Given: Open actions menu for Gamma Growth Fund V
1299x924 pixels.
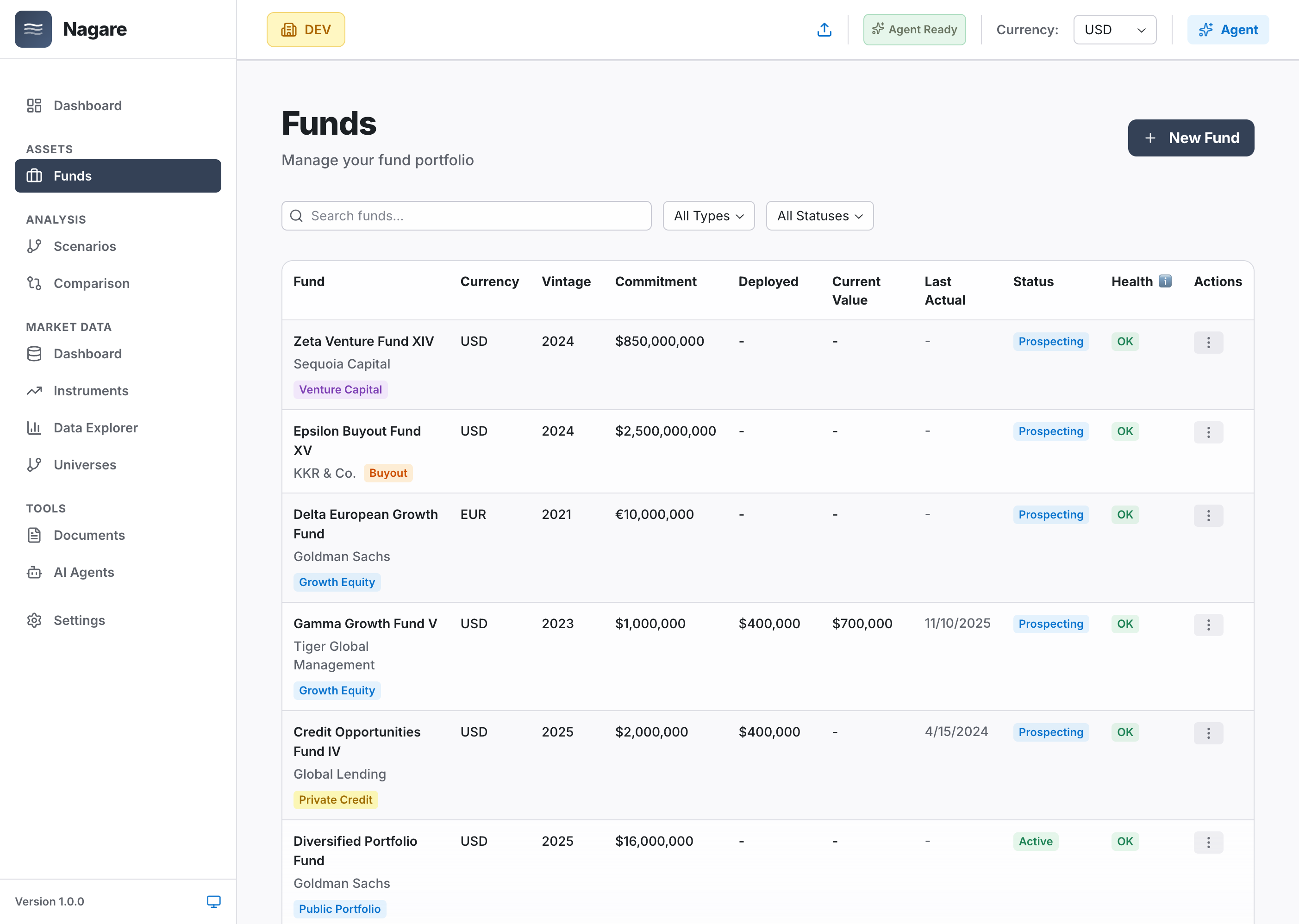Looking at the screenshot, I should (x=1208, y=624).
